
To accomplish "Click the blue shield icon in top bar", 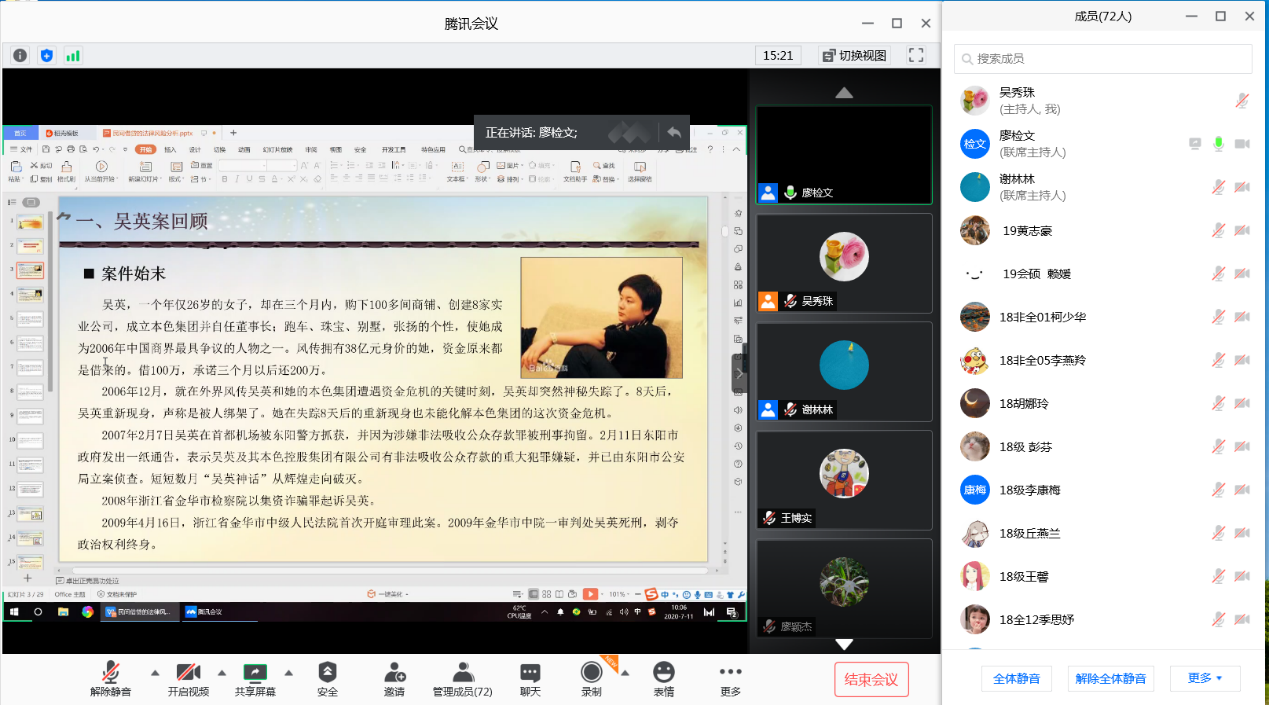I will click(46, 55).
